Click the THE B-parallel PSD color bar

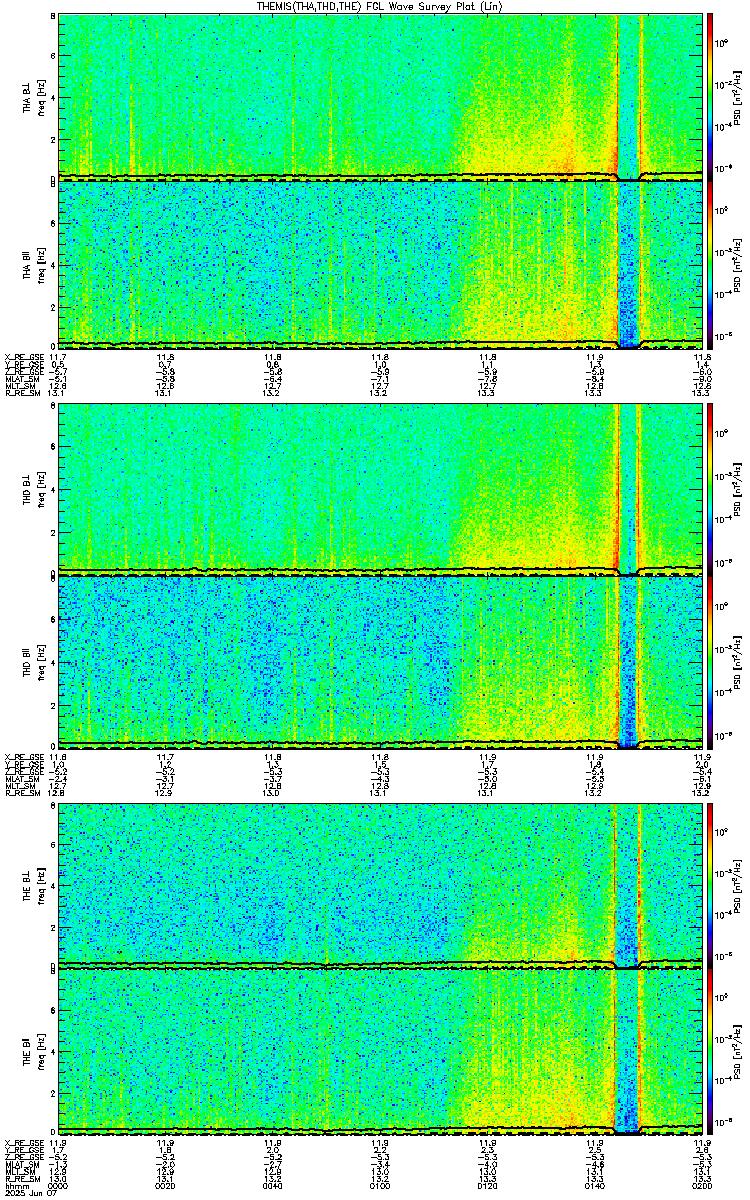[x=710, y=1051]
